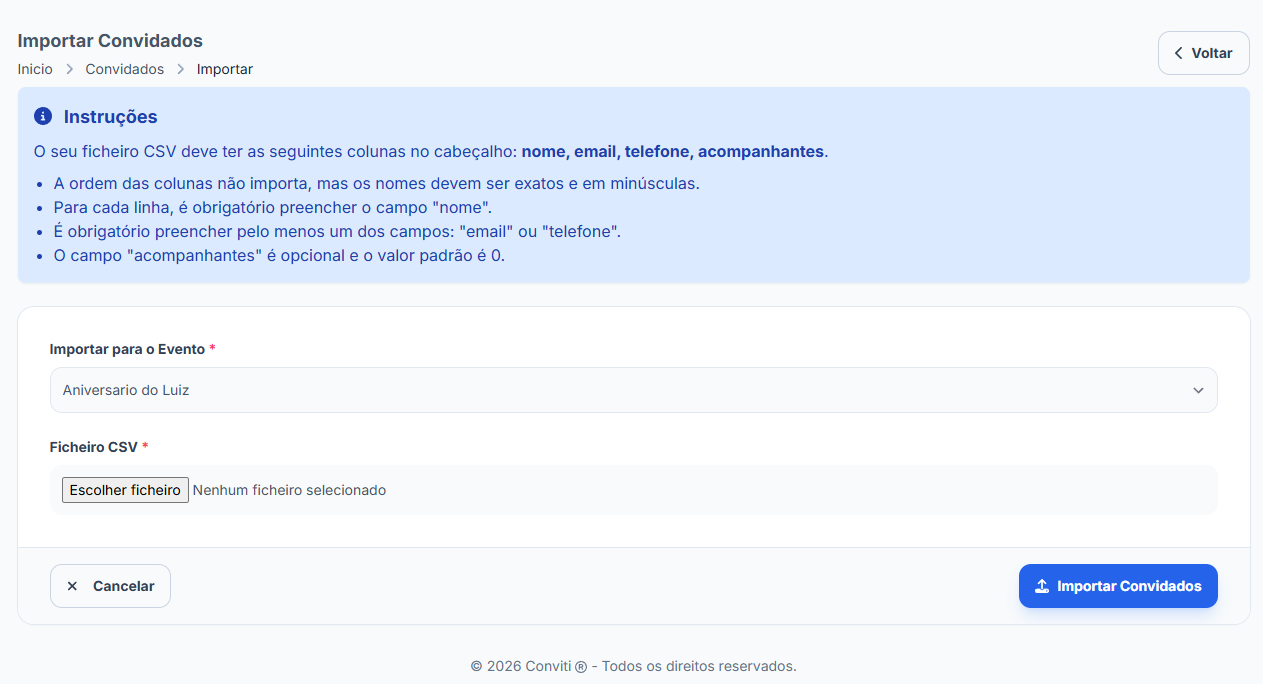Image resolution: width=1263 pixels, height=684 pixels.
Task: Click the breadcrumb chevron after Convidados
Action: (181, 69)
